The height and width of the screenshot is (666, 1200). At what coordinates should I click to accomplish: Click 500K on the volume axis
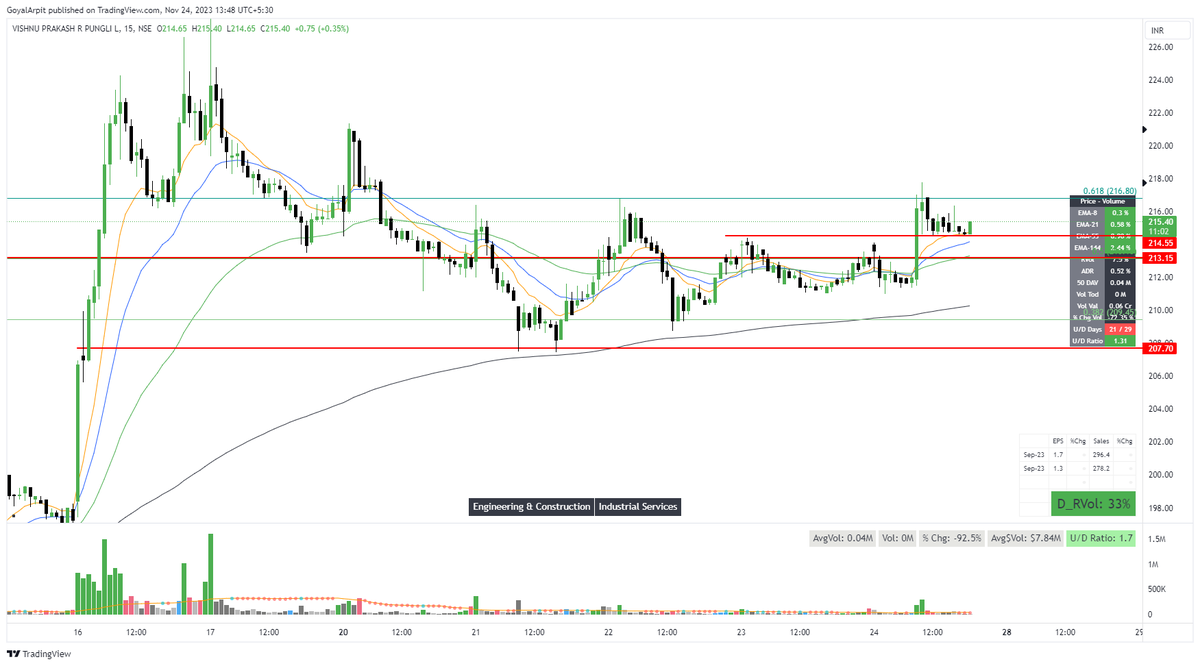pyautogui.click(x=1158, y=590)
